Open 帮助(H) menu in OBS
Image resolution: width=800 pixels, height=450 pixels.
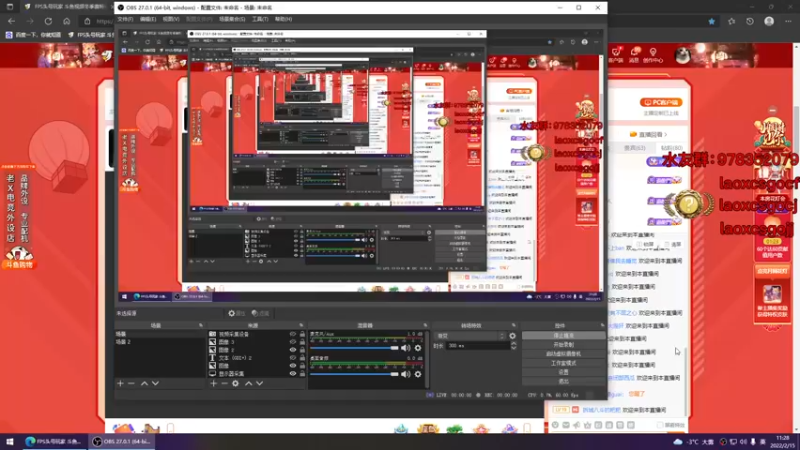tap(284, 19)
